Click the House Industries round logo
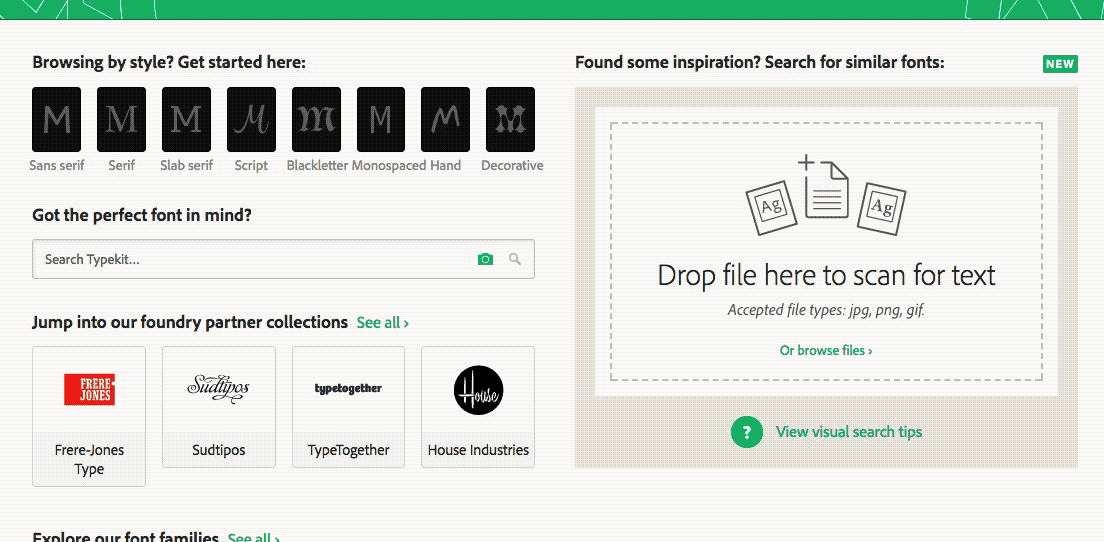 point(478,390)
